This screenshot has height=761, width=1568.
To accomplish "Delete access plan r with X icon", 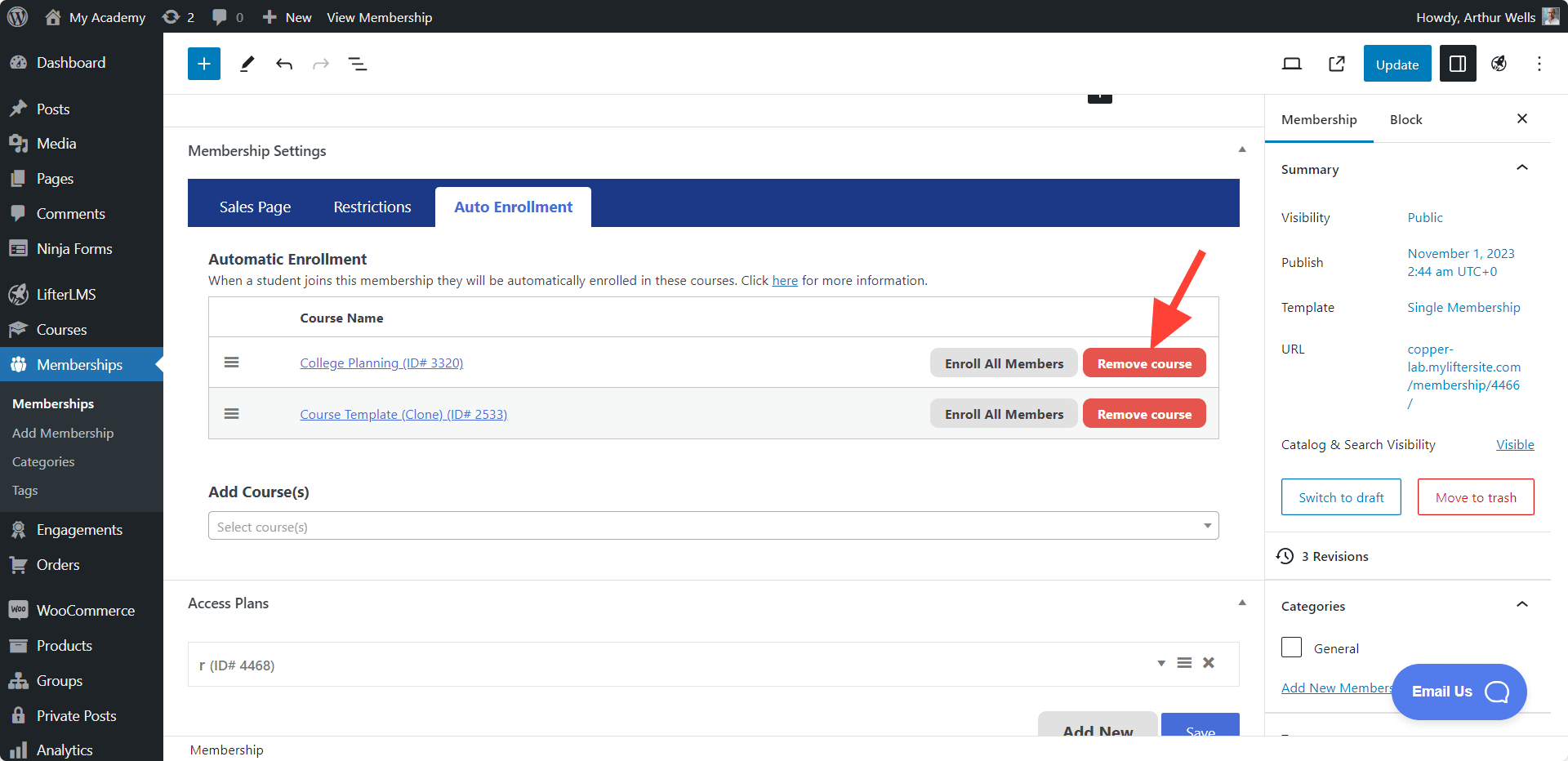I will coord(1209,663).
